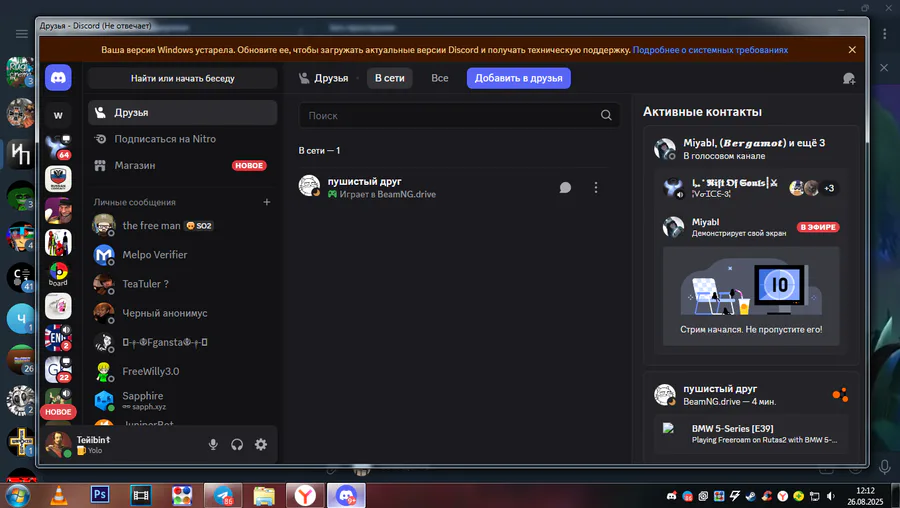Click the "В ЭФИРЕ" live badge
Viewport: 900px width, 508px height.
point(818,227)
